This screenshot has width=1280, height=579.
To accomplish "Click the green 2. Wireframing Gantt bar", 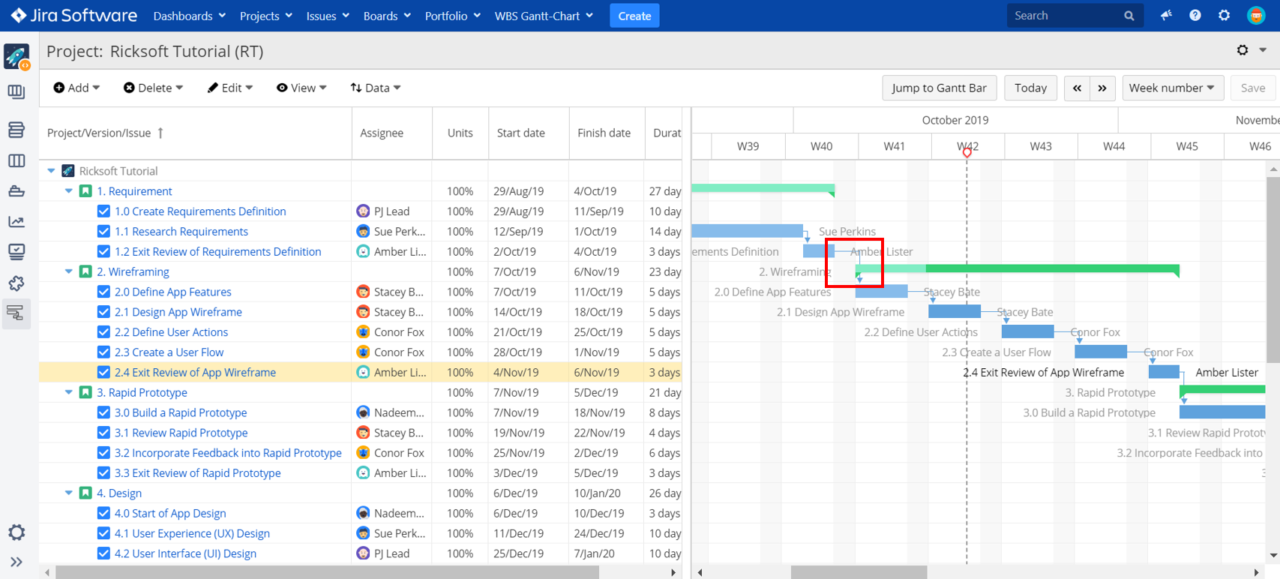I will click(x=1050, y=269).
